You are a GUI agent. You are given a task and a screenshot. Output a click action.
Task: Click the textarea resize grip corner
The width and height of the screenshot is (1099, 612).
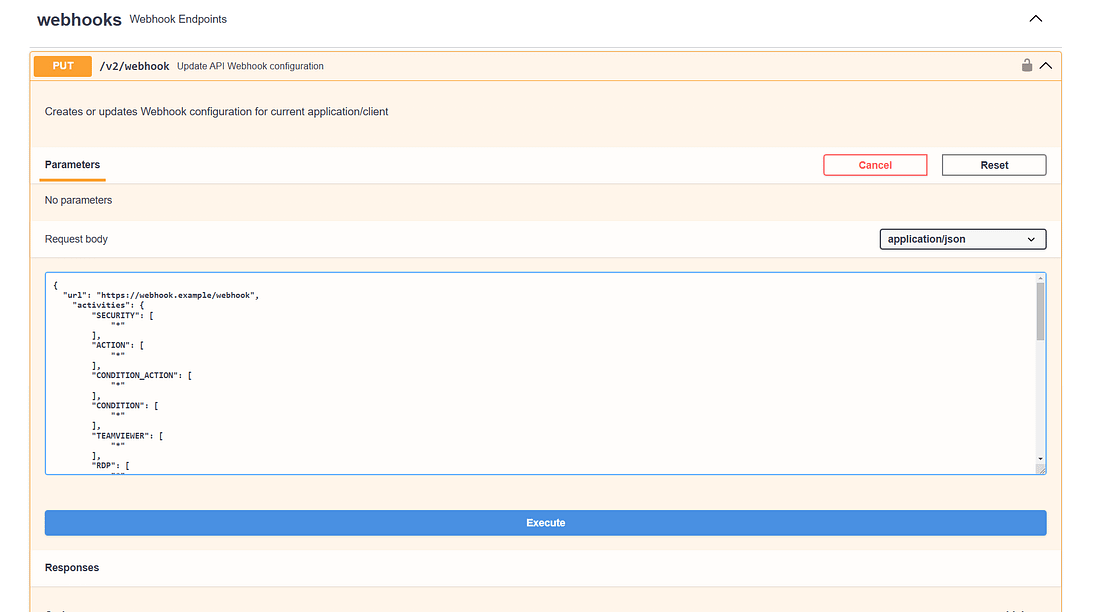[x=1041, y=470]
